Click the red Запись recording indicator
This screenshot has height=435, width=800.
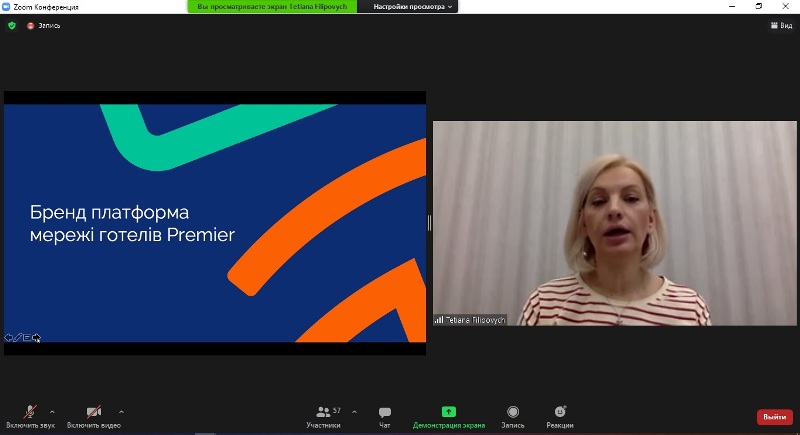(x=44, y=25)
